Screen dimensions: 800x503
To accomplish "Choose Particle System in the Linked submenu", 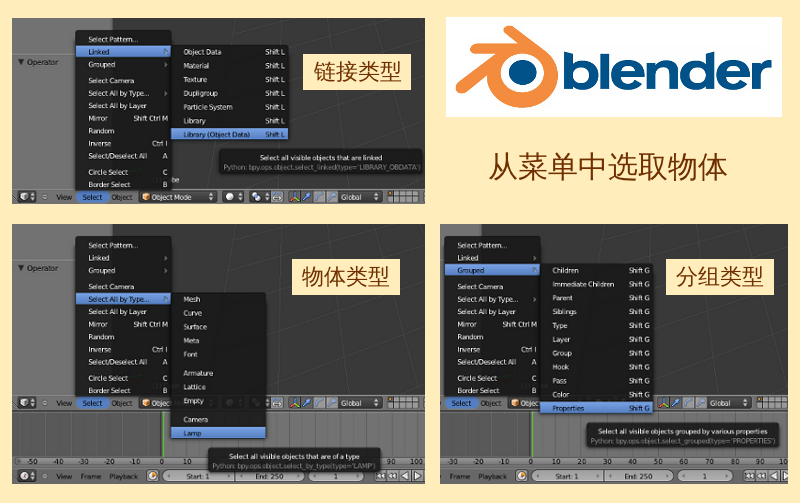I will [230, 107].
